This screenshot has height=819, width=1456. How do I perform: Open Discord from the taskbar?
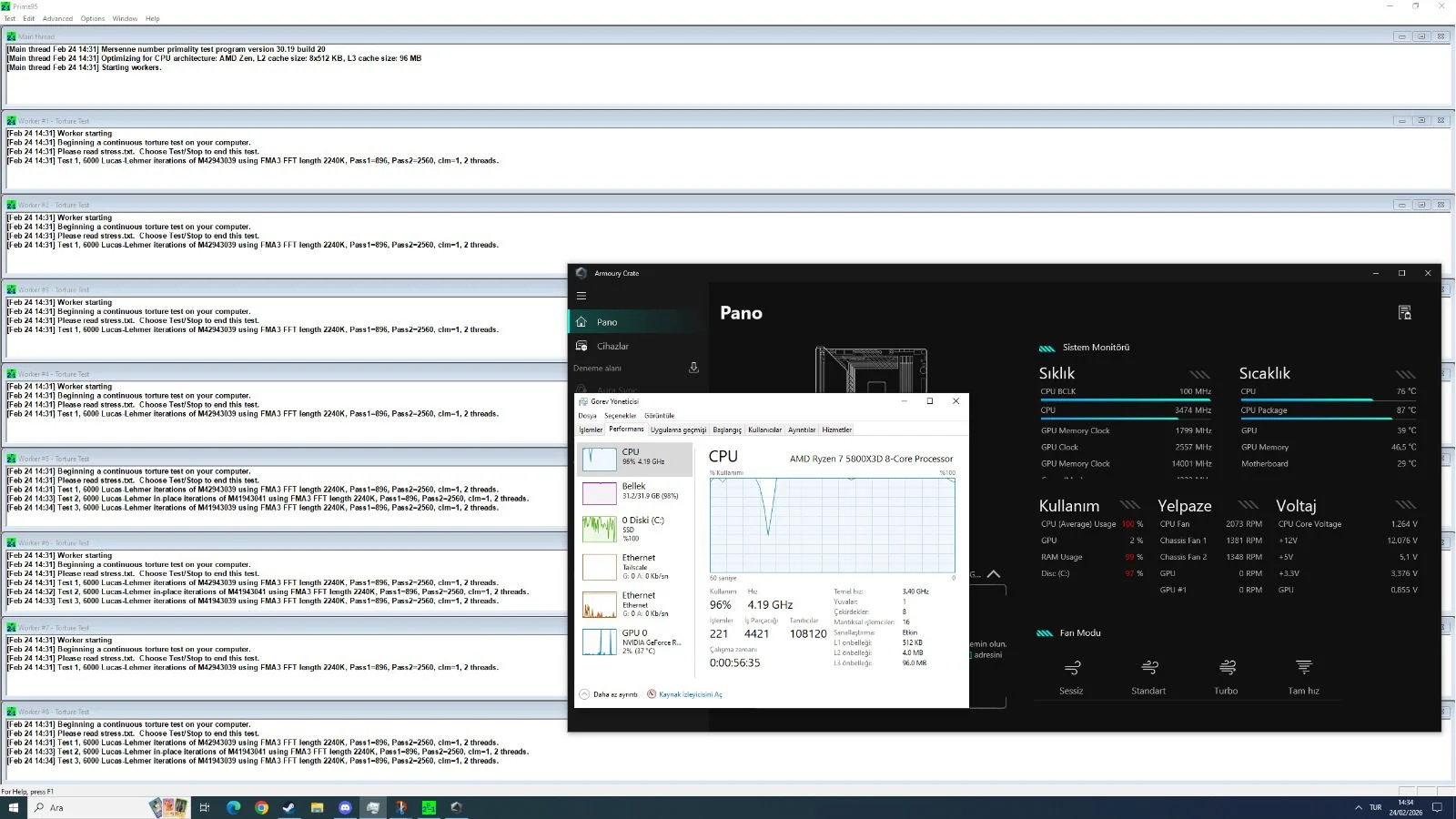[345, 807]
